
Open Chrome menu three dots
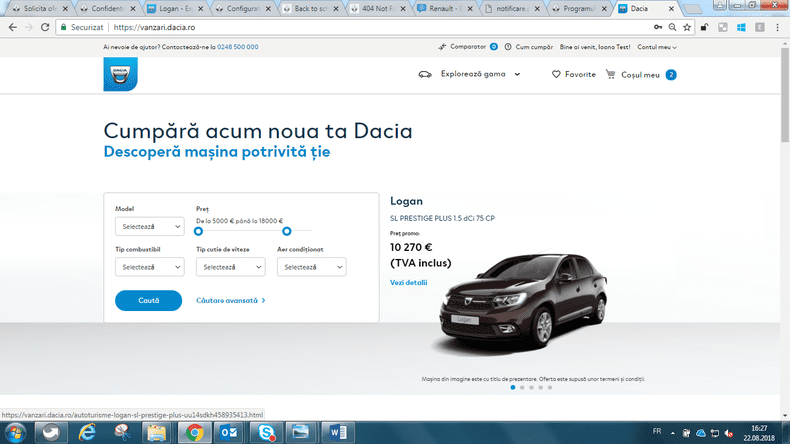pos(778,27)
